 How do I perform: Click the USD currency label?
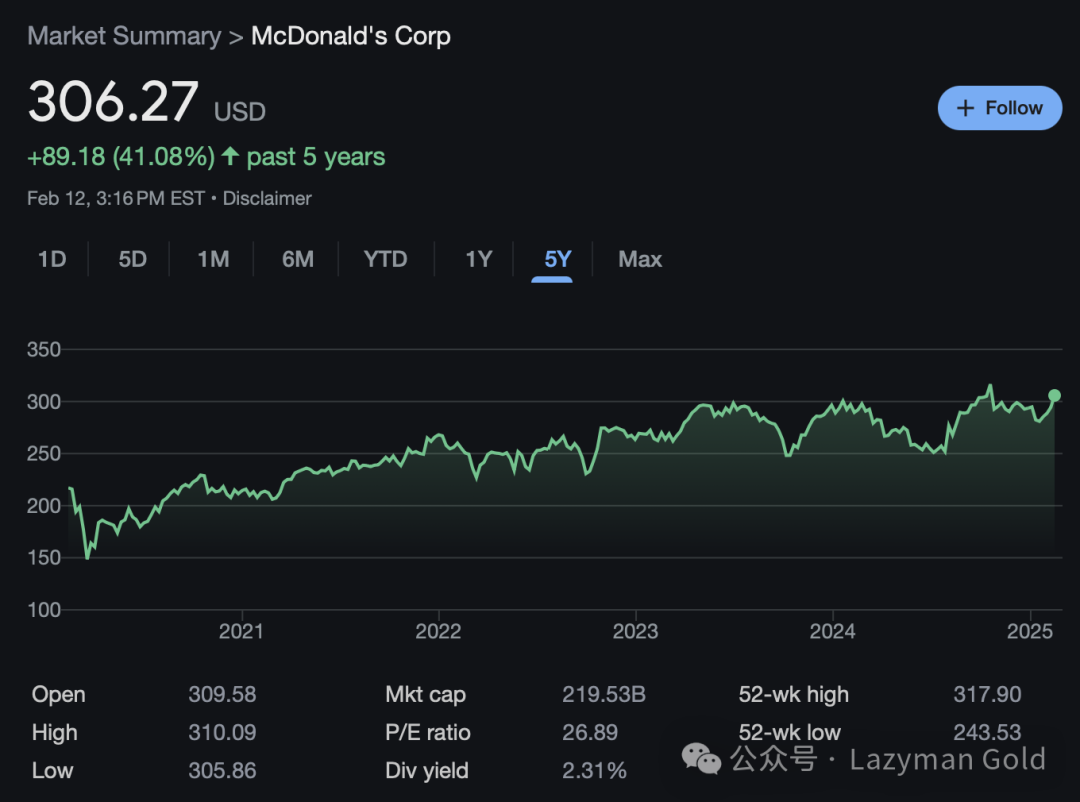pos(240,112)
